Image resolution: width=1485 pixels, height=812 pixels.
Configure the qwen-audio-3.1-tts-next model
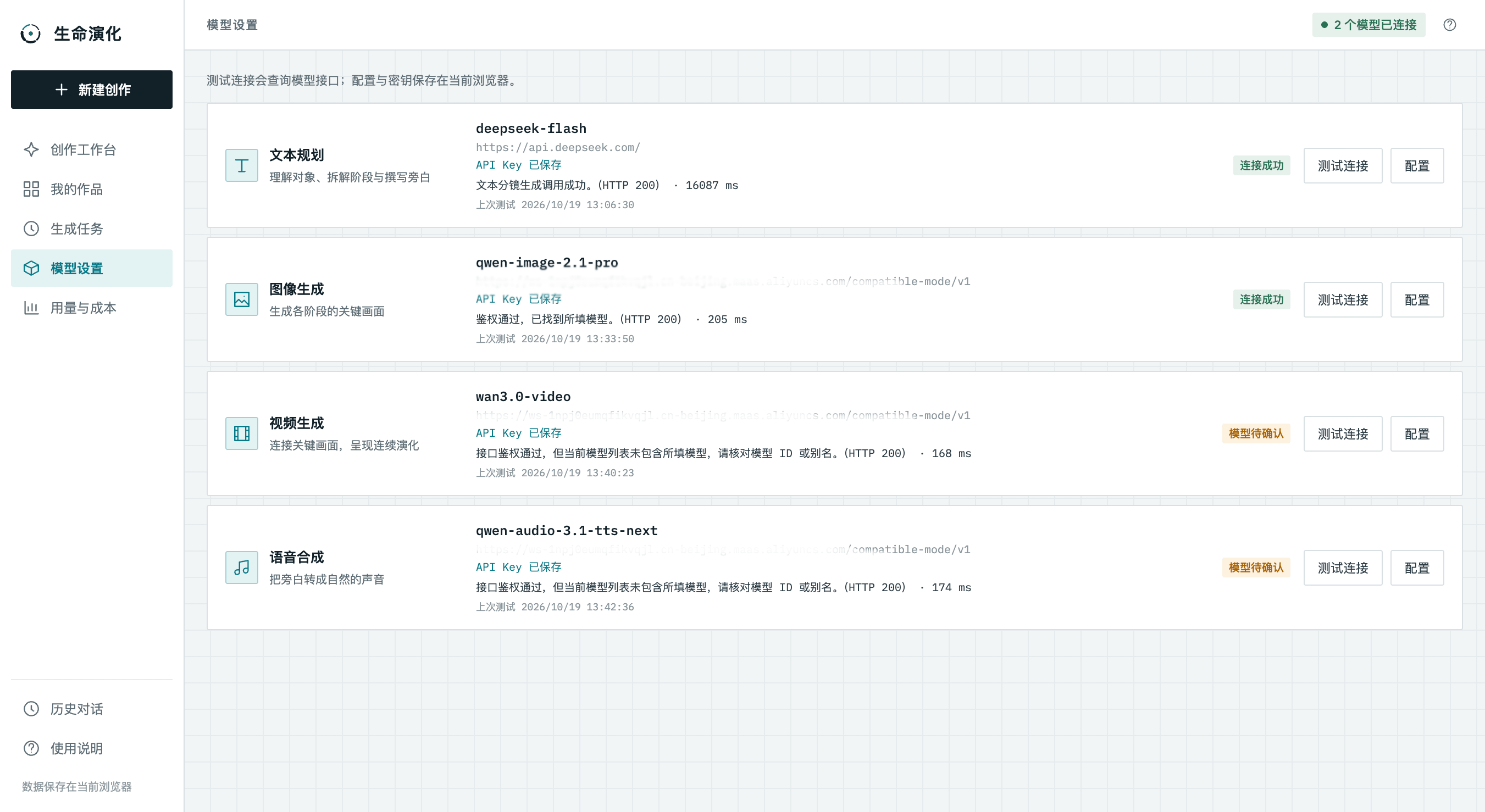click(1417, 568)
